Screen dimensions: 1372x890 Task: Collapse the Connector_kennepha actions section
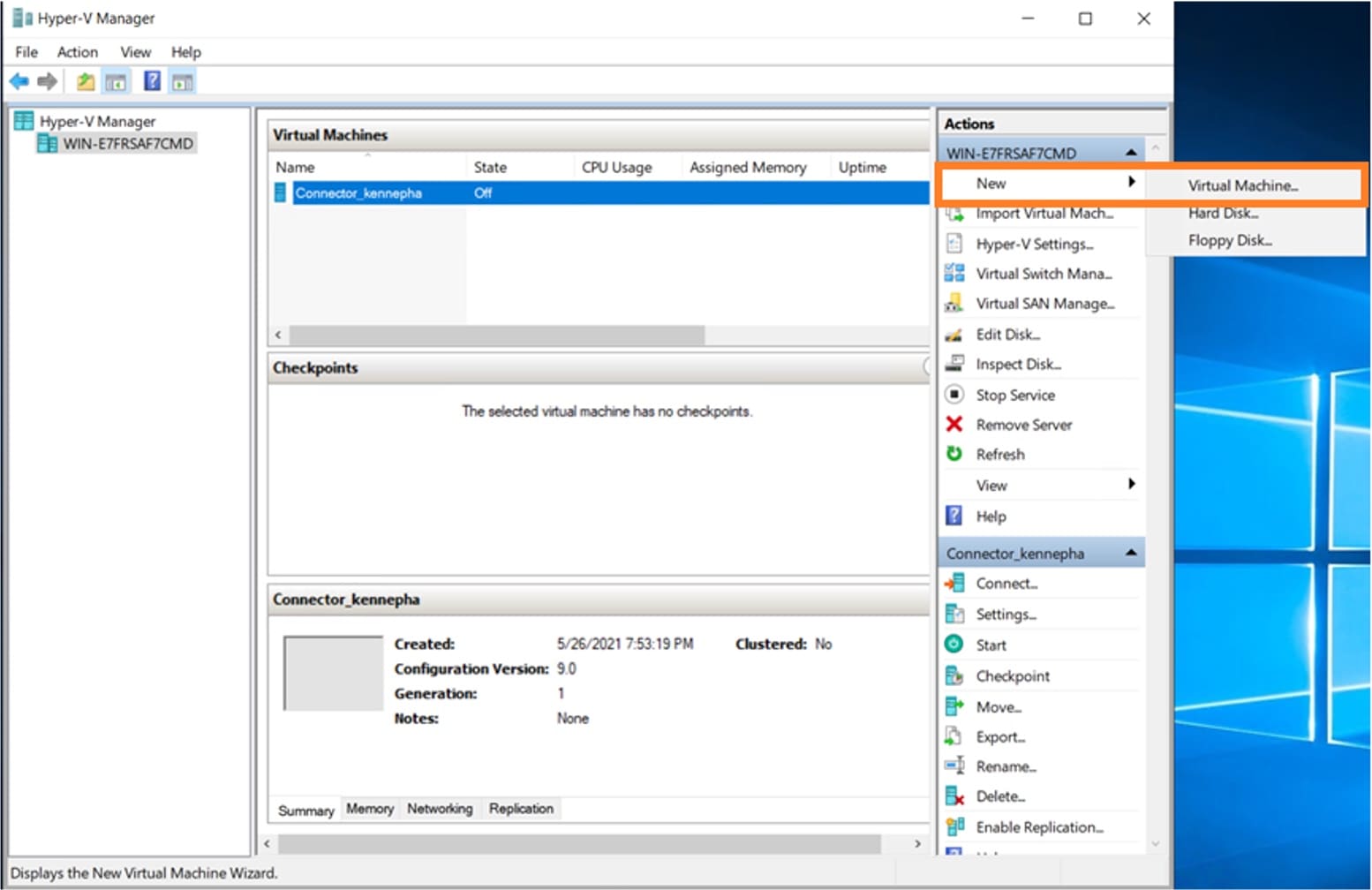[x=1131, y=552]
